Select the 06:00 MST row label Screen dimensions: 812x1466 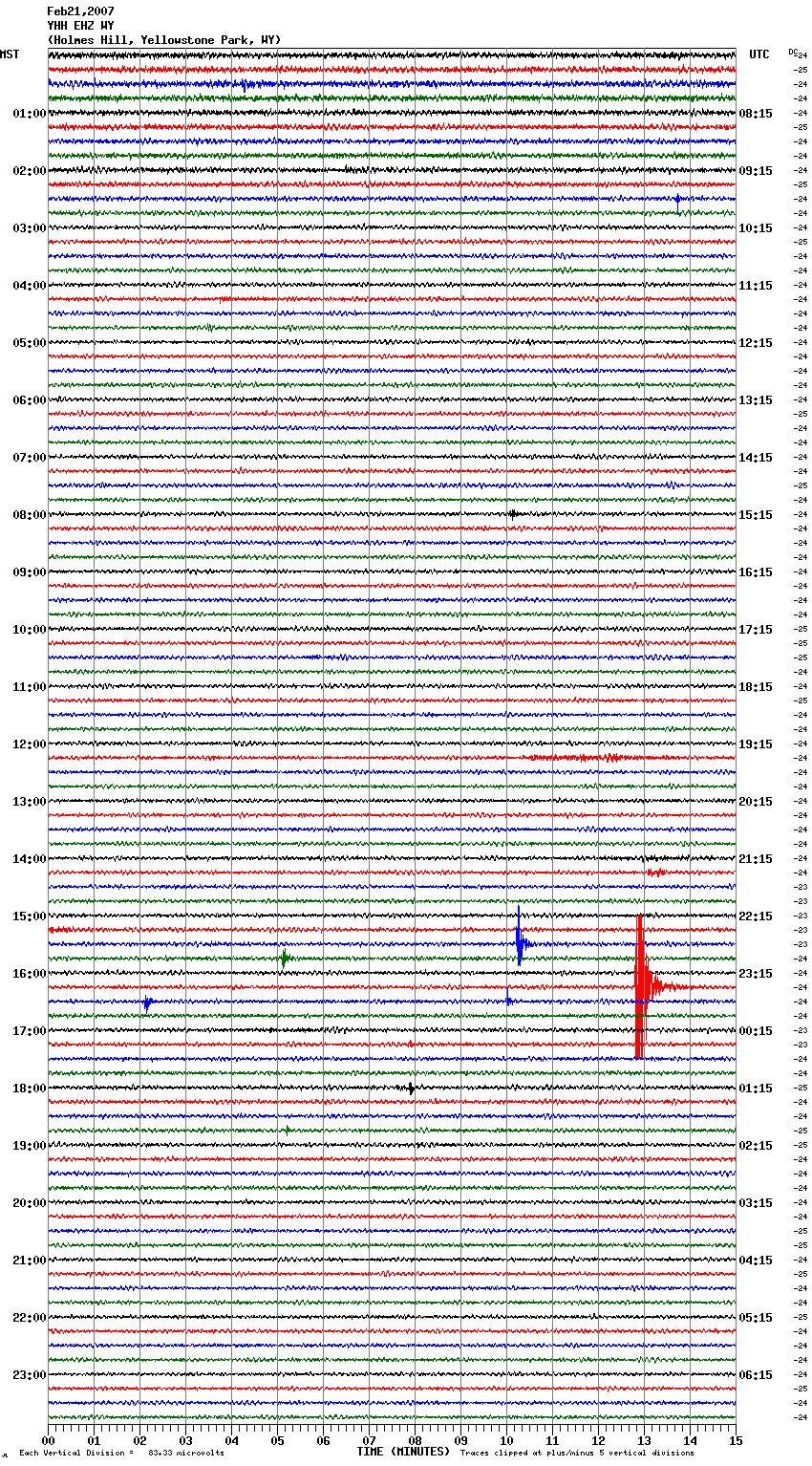(29, 400)
